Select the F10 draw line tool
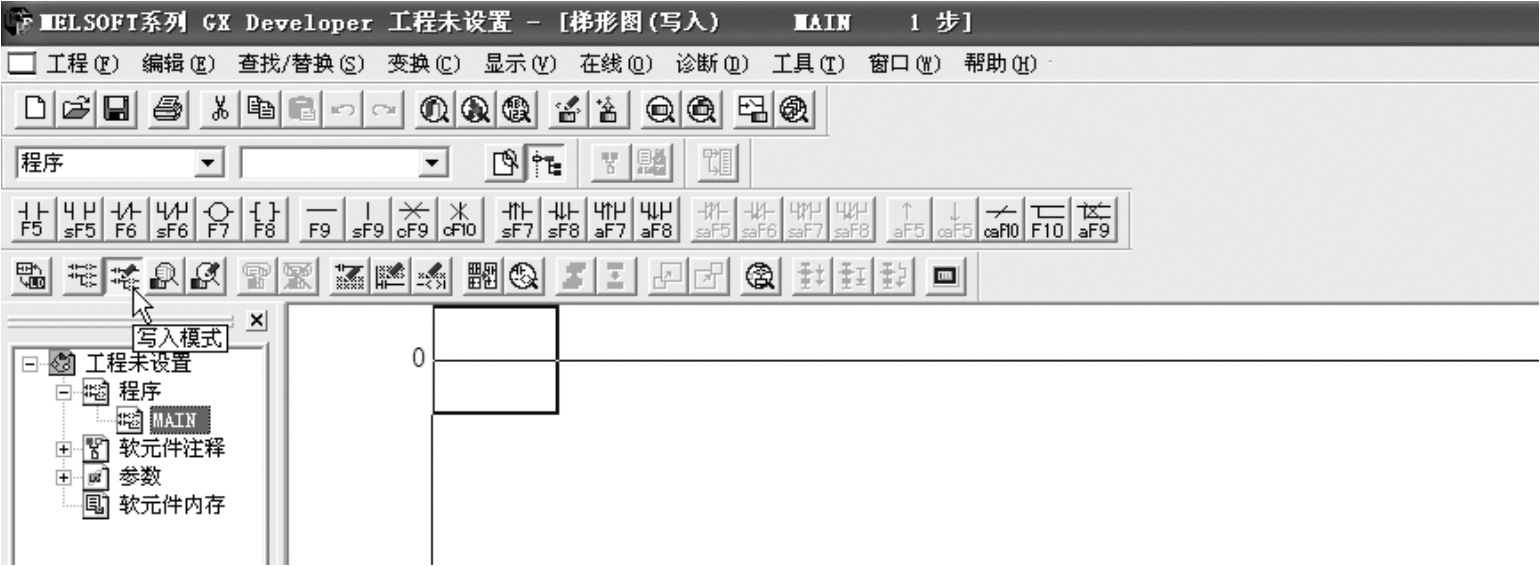Viewport: 1540px width, 566px height. click(1046, 218)
